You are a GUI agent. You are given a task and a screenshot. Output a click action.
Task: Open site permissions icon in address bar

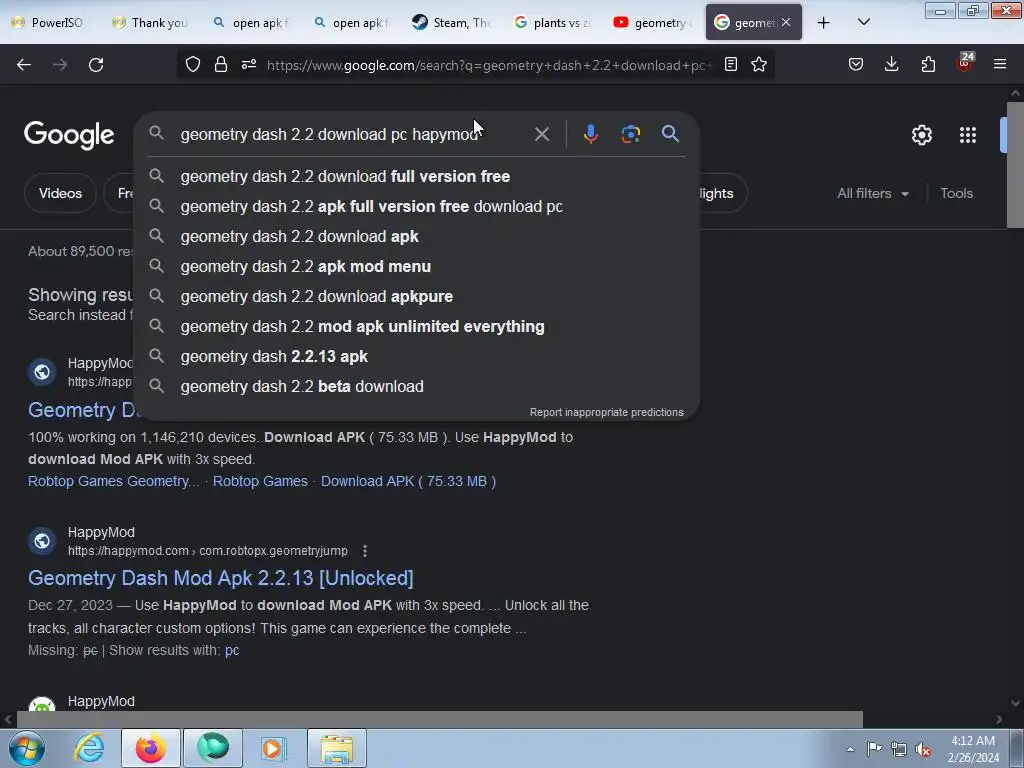(249, 64)
